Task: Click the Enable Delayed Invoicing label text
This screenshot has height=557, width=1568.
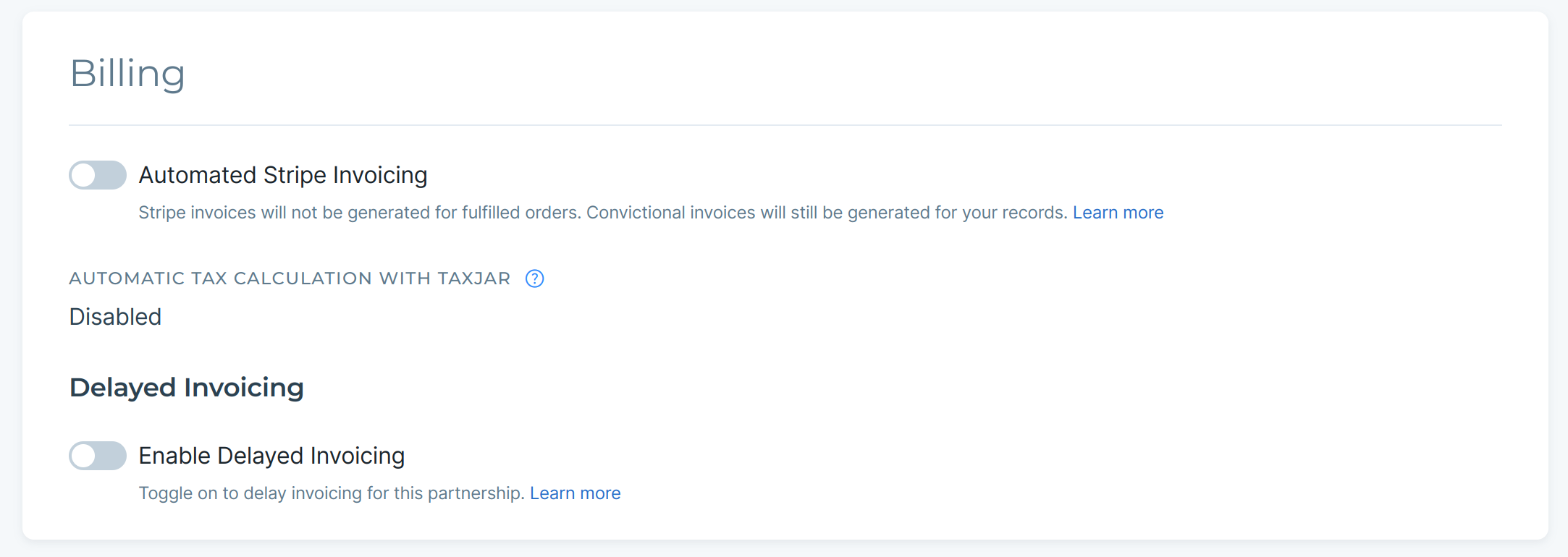Action: click(271, 456)
